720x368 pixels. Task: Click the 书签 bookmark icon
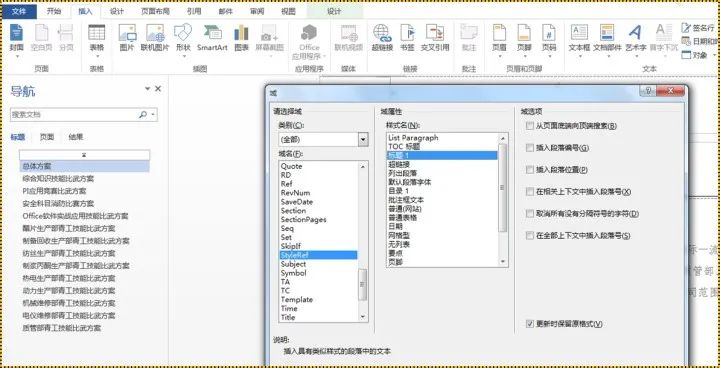pyautogui.click(x=407, y=33)
